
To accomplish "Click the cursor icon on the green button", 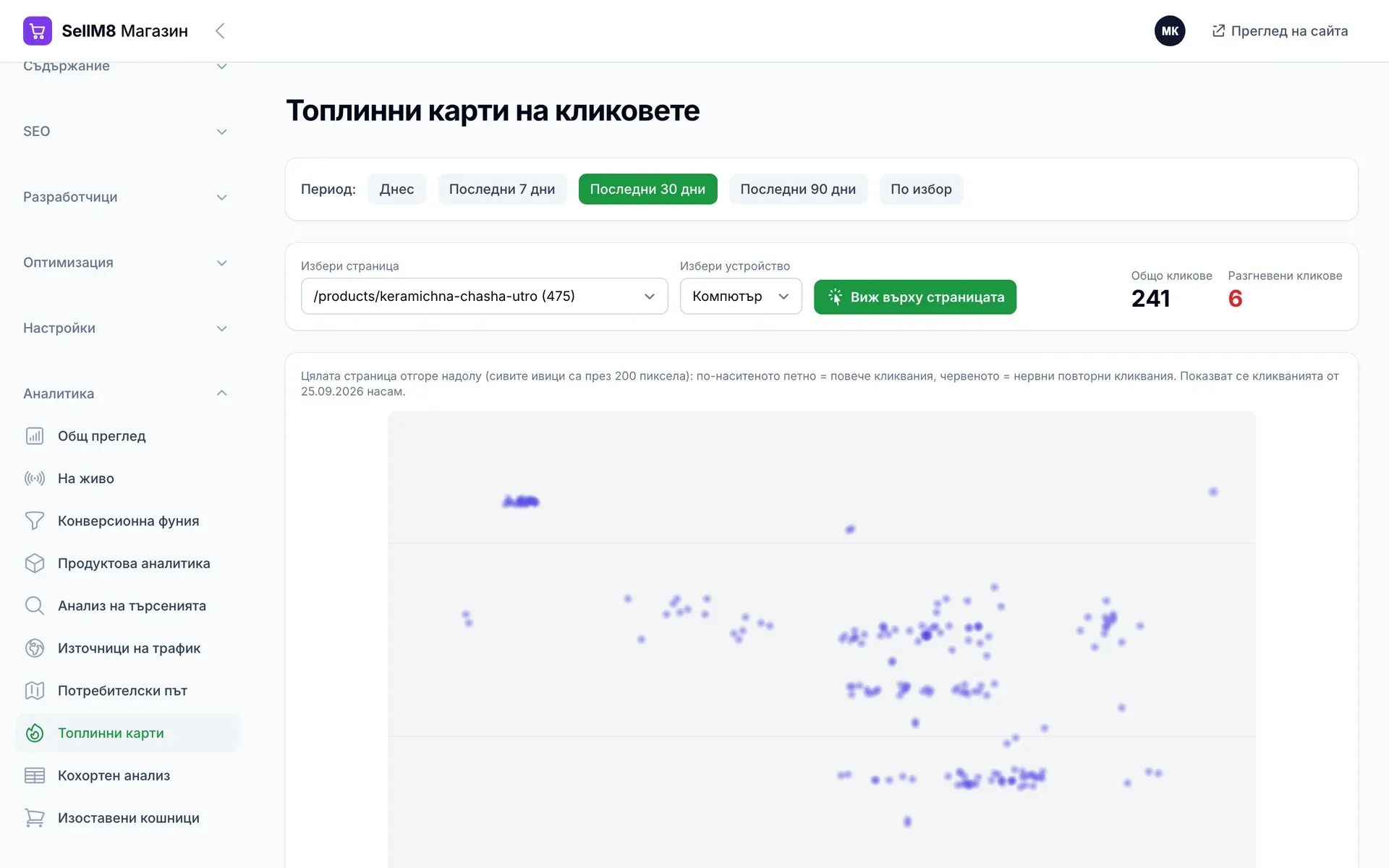I will (x=835, y=297).
